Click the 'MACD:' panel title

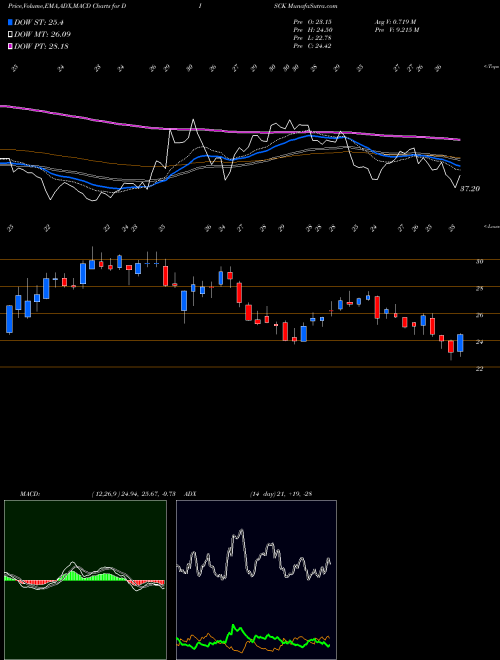(29, 494)
